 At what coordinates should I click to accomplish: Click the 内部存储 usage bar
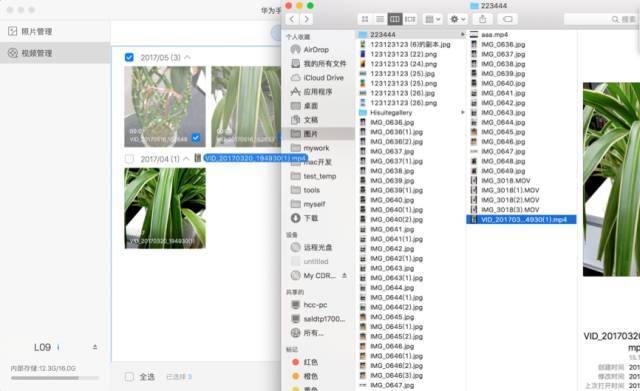pyautogui.click(x=55, y=378)
